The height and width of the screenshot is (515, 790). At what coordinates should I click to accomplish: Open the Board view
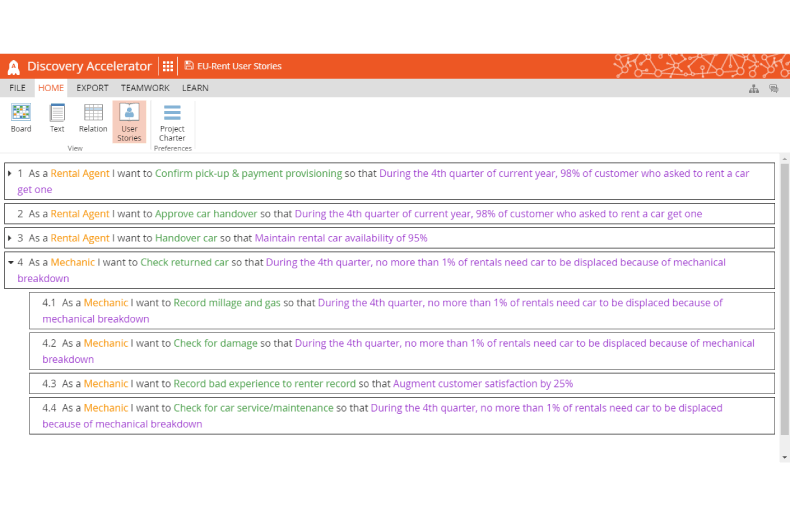[21, 118]
